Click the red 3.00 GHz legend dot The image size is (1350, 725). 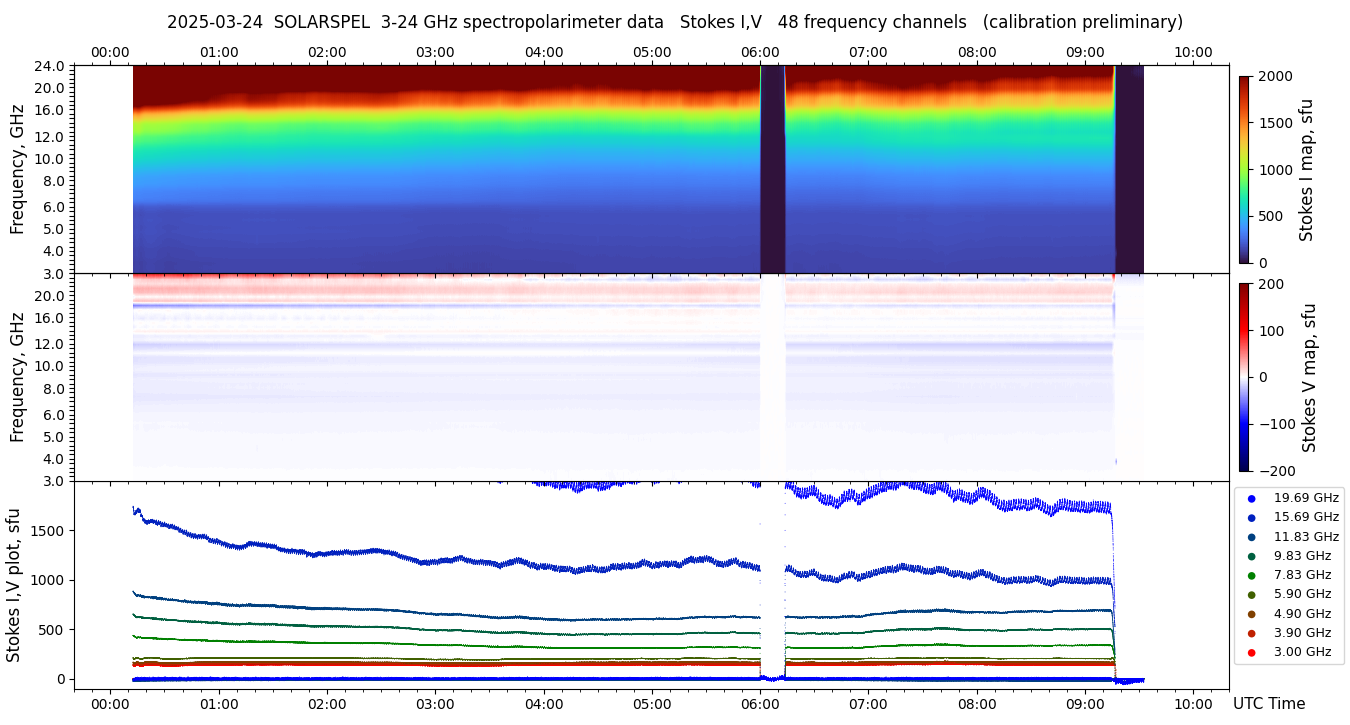(x=1251, y=652)
